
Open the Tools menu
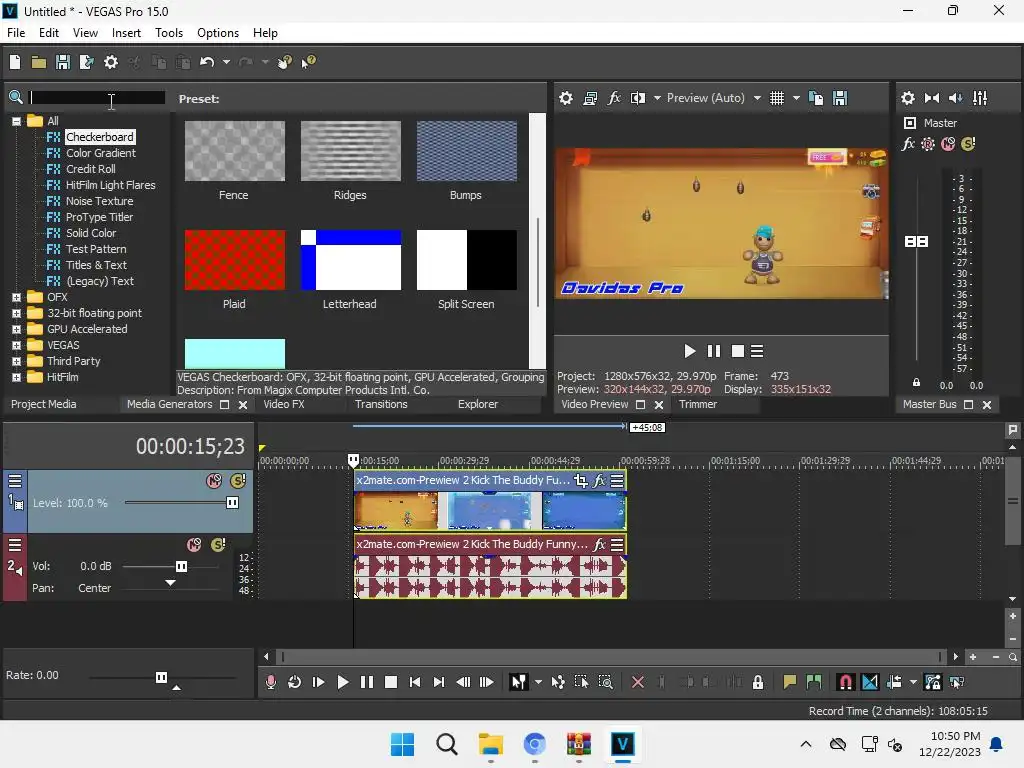(x=168, y=33)
